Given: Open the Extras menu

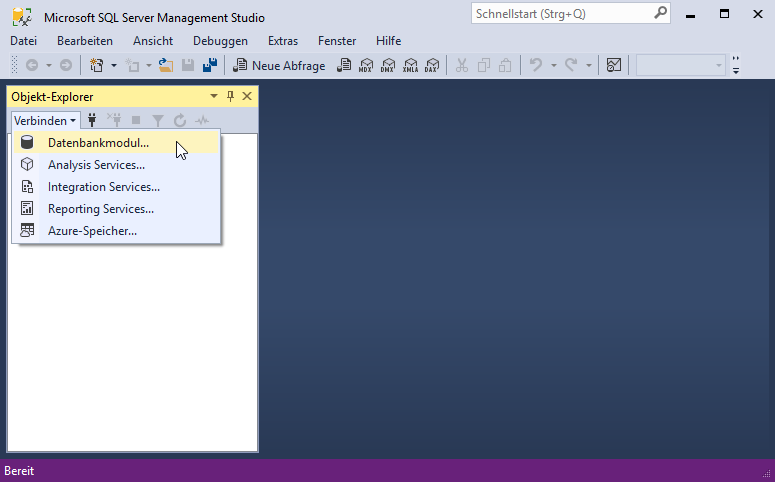Looking at the screenshot, I should tap(283, 41).
